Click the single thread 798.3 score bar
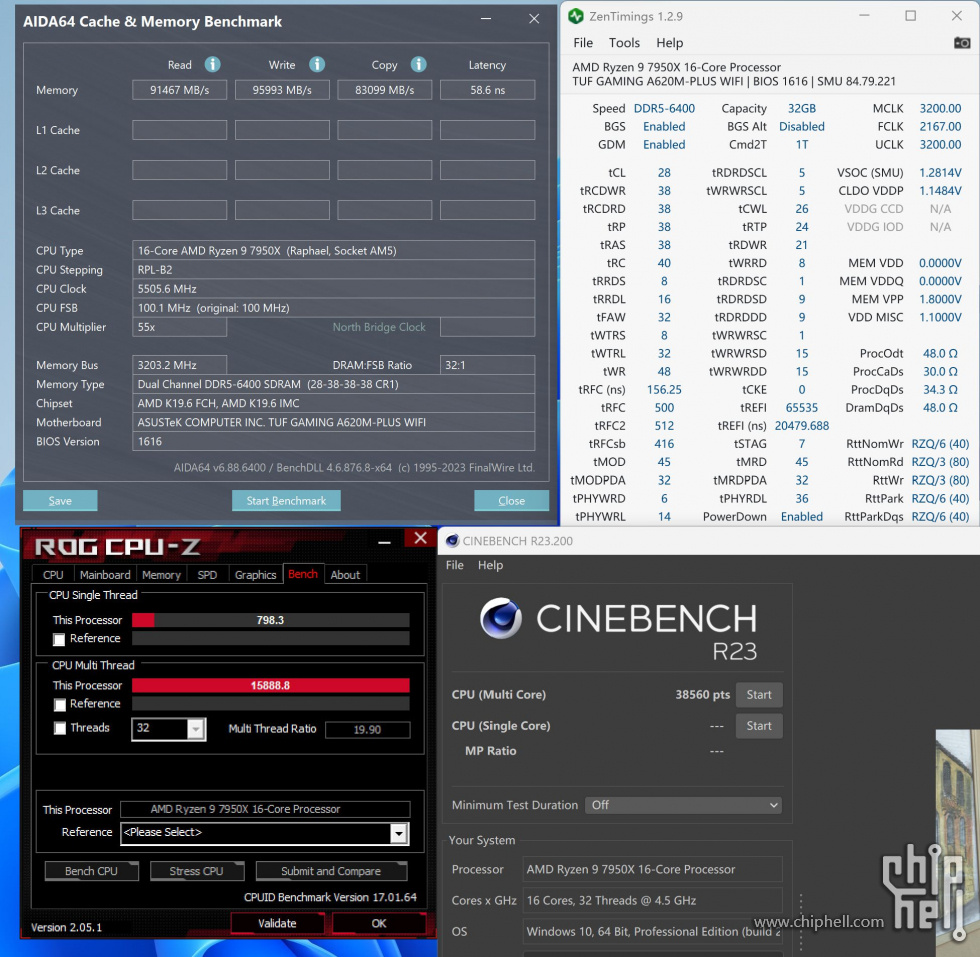The image size is (980, 957). (271, 620)
